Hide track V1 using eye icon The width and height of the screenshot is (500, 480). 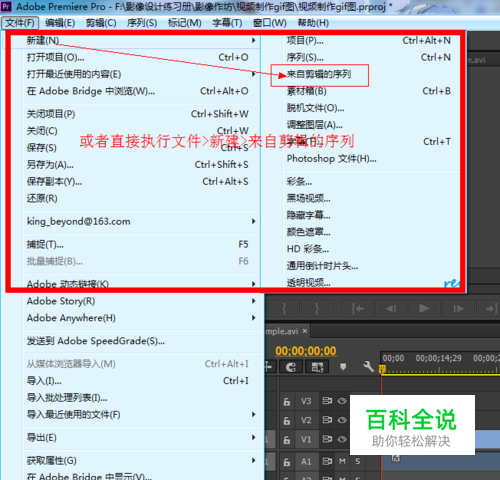tap(342, 439)
